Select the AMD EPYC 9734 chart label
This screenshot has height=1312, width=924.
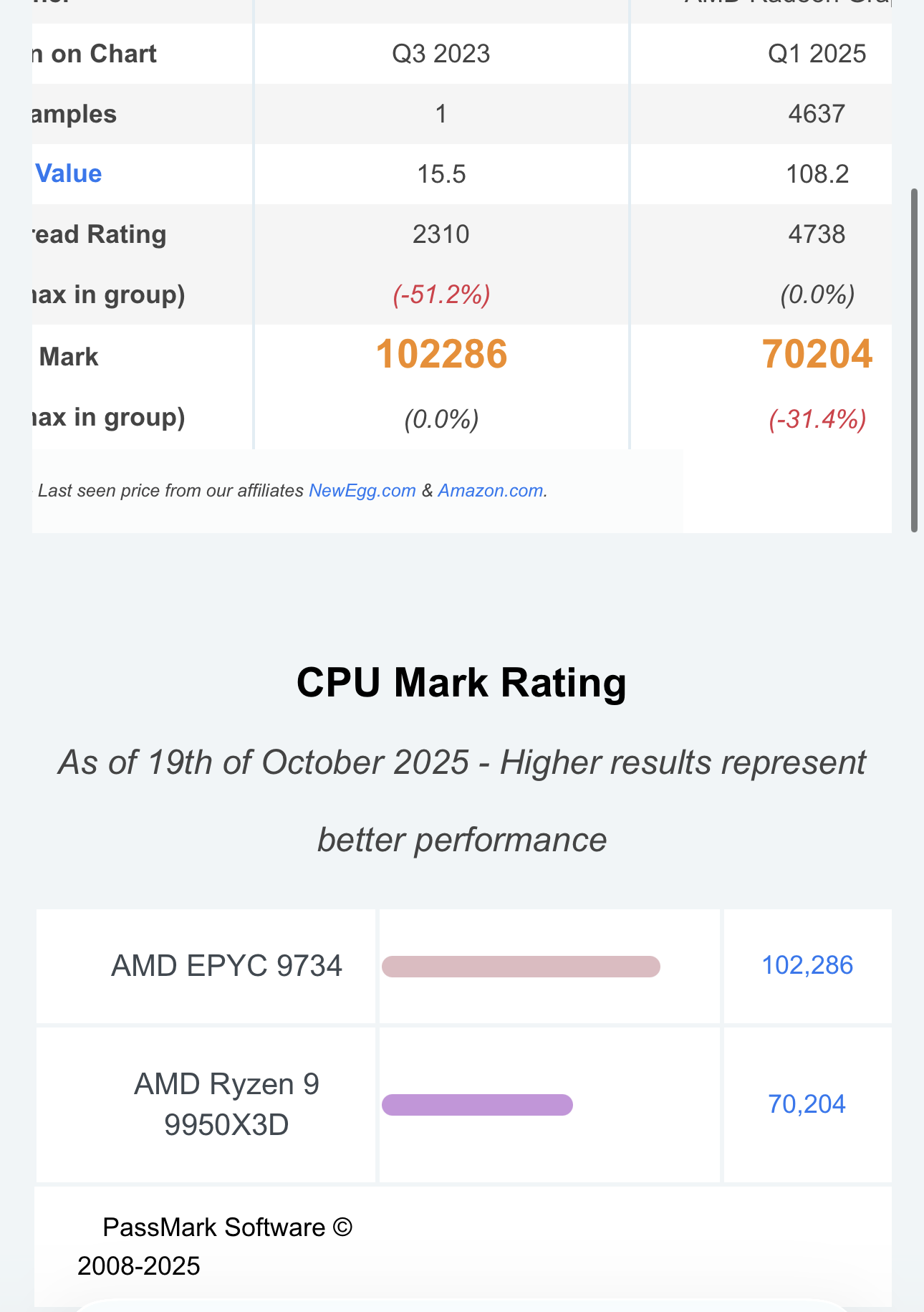click(226, 966)
